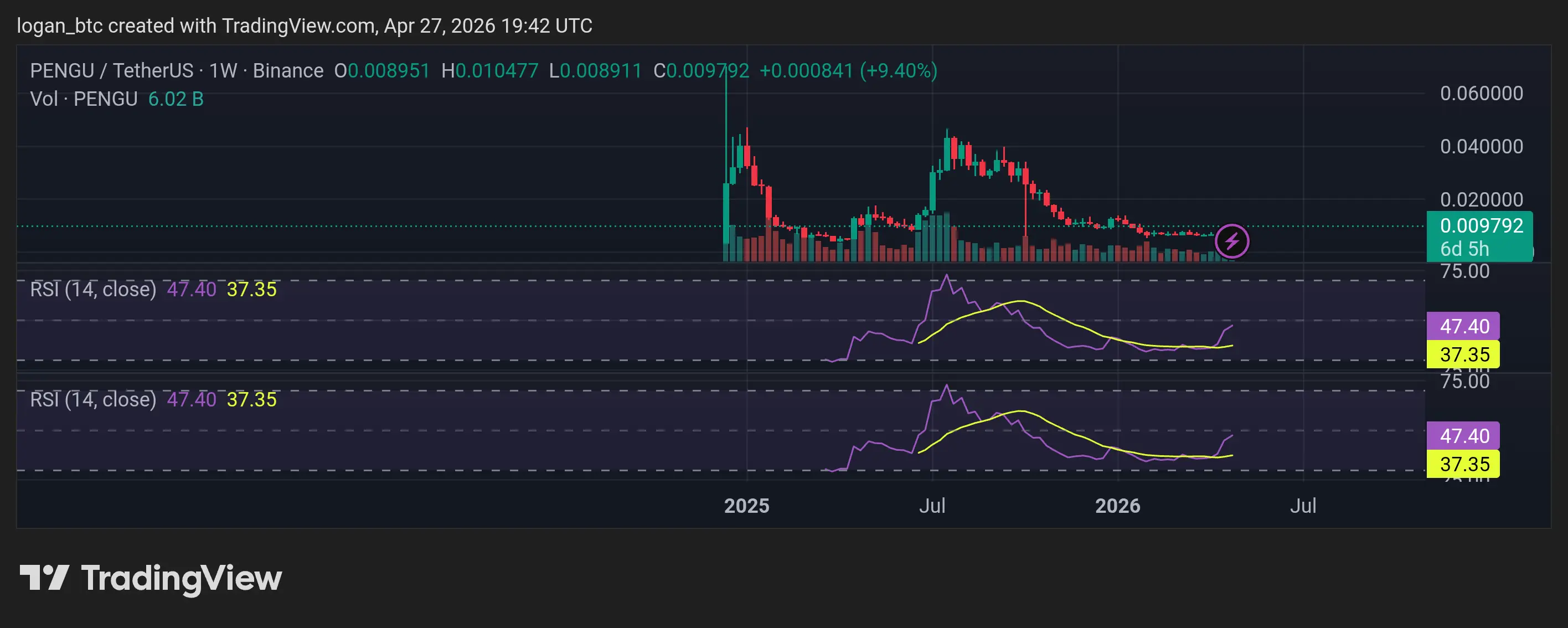
Task: Click the TradingView logo icon at bottom
Action: coord(44,578)
